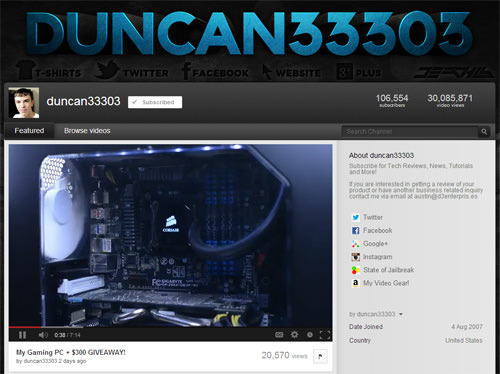Screen dimensions: 500x374
Task: Click the 'United States' country value
Action: click(464, 340)
